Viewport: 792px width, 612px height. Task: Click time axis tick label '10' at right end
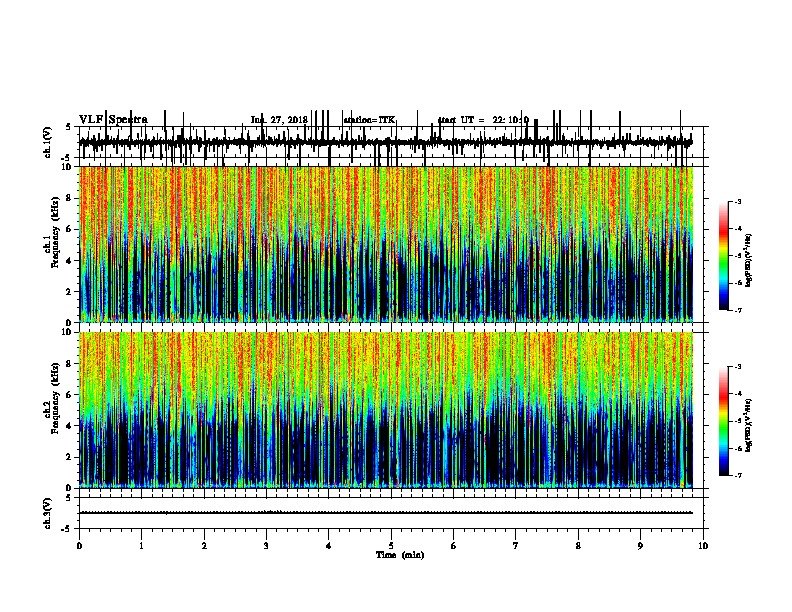(703, 546)
